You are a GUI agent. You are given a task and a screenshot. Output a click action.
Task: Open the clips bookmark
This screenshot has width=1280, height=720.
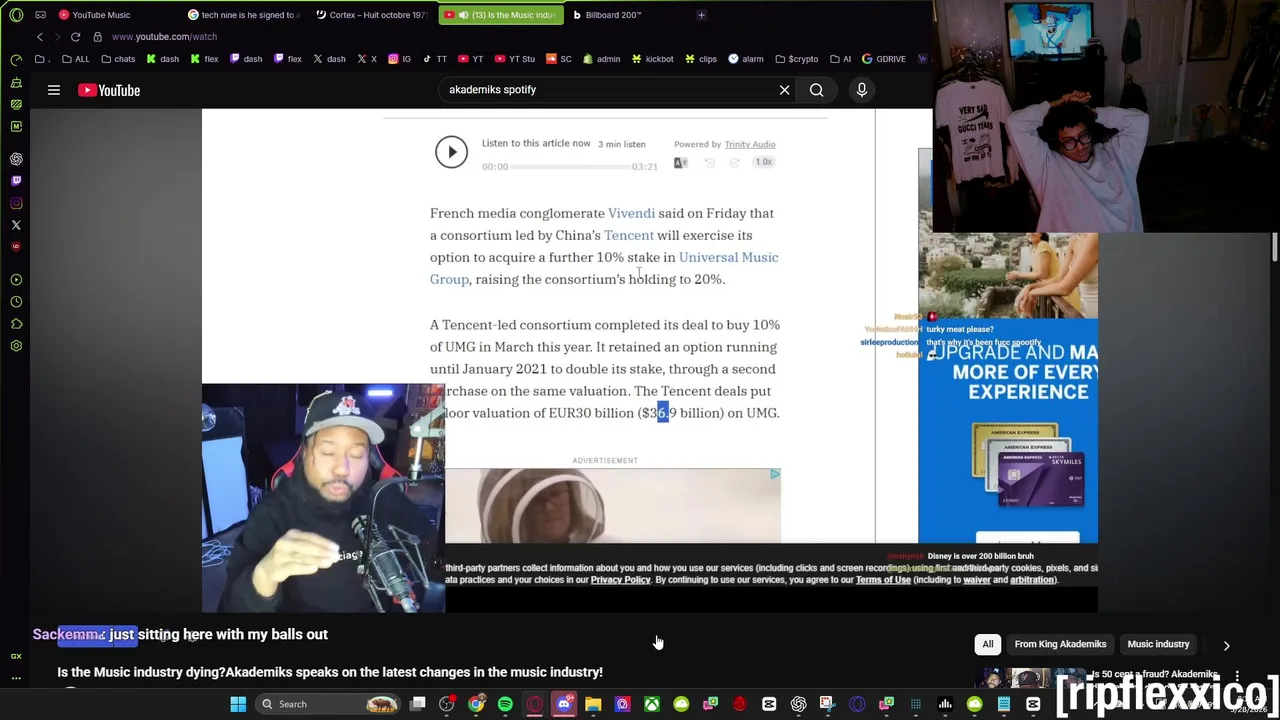(701, 59)
